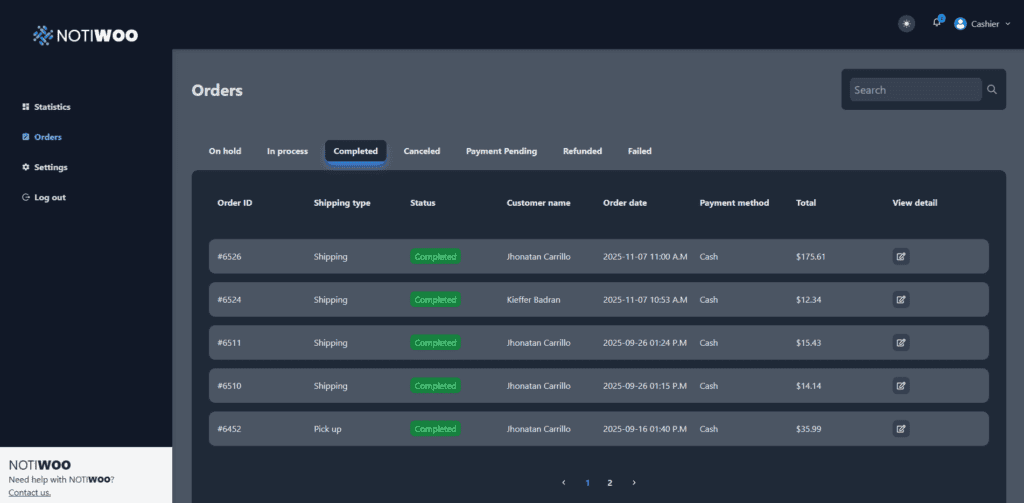Viewport: 1024px width, 503px height.
Task: Expand the Cashier account dropdown chevron
Action: coord(1008,24)
